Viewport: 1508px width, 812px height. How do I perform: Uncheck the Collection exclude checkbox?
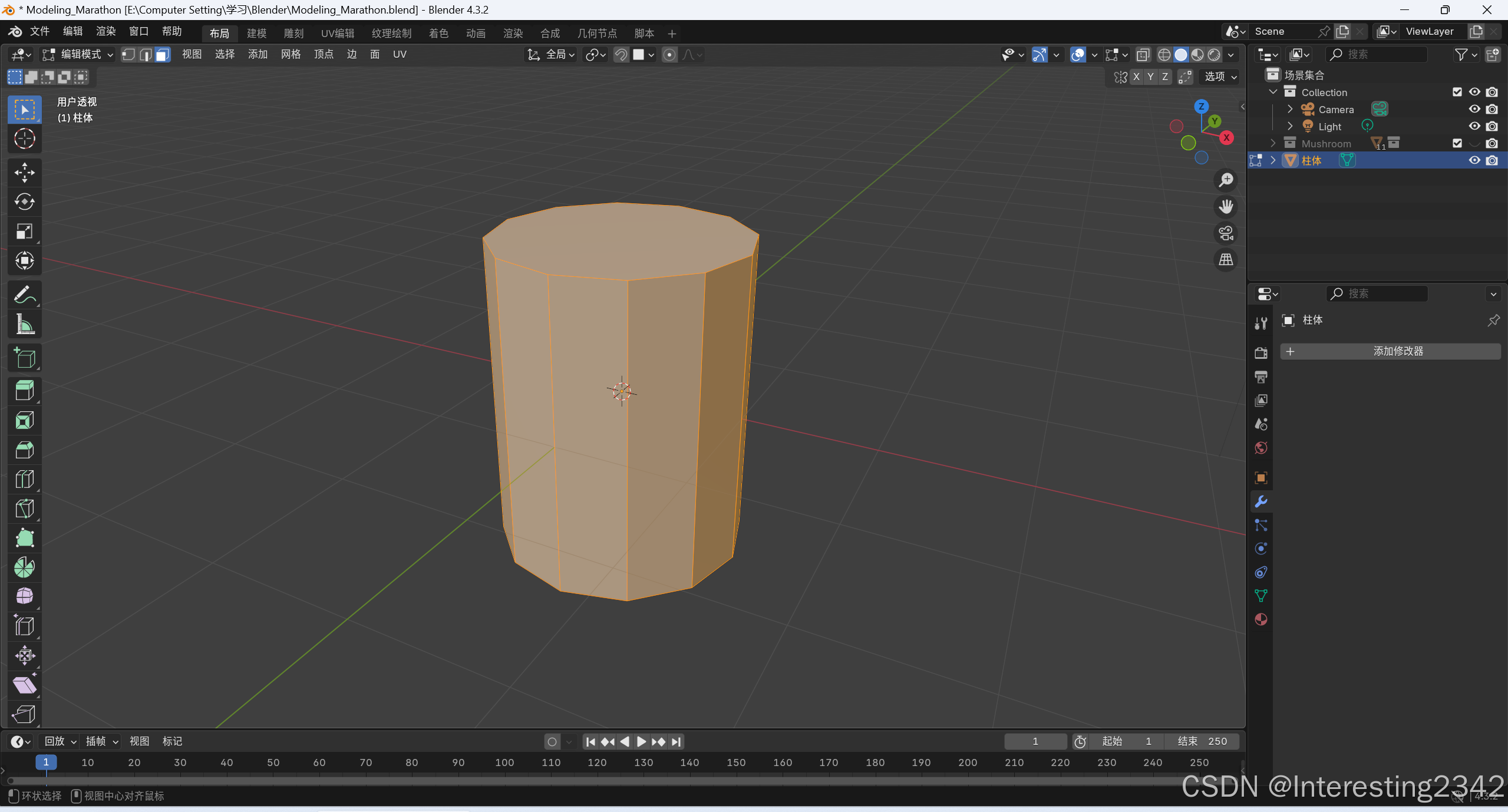1457,92
